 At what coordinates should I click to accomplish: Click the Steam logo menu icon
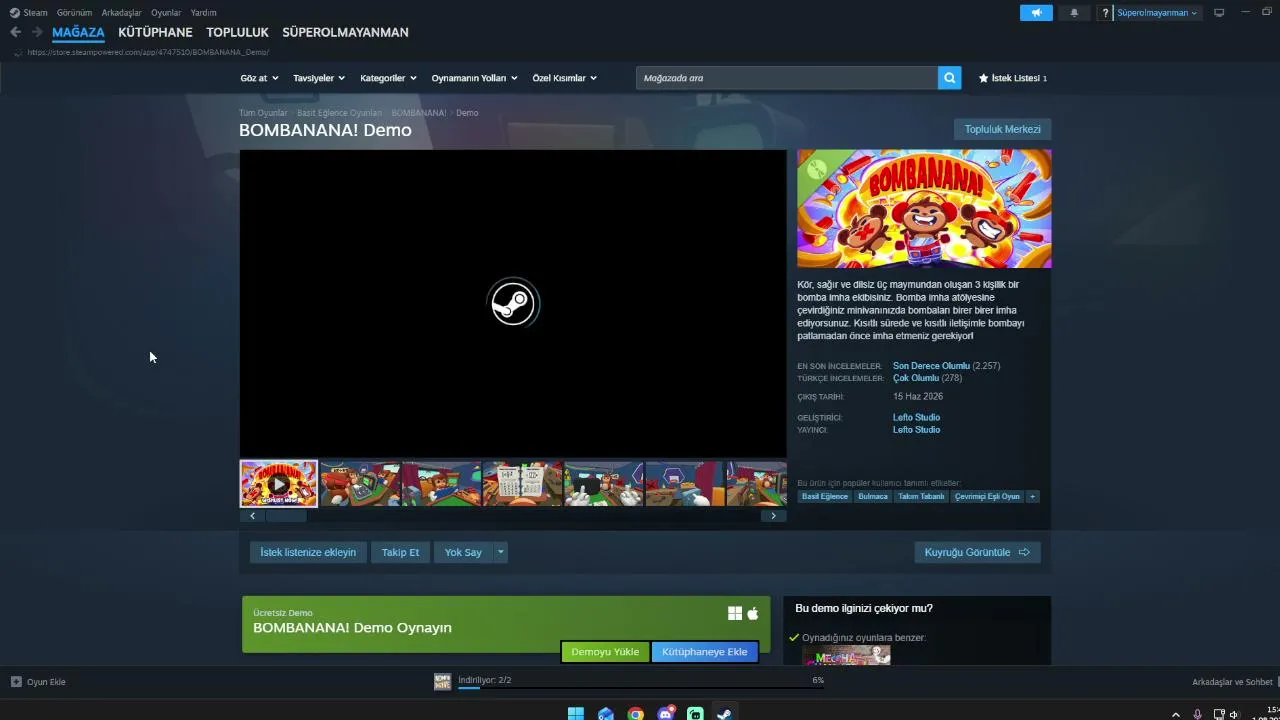click(14, 13)
